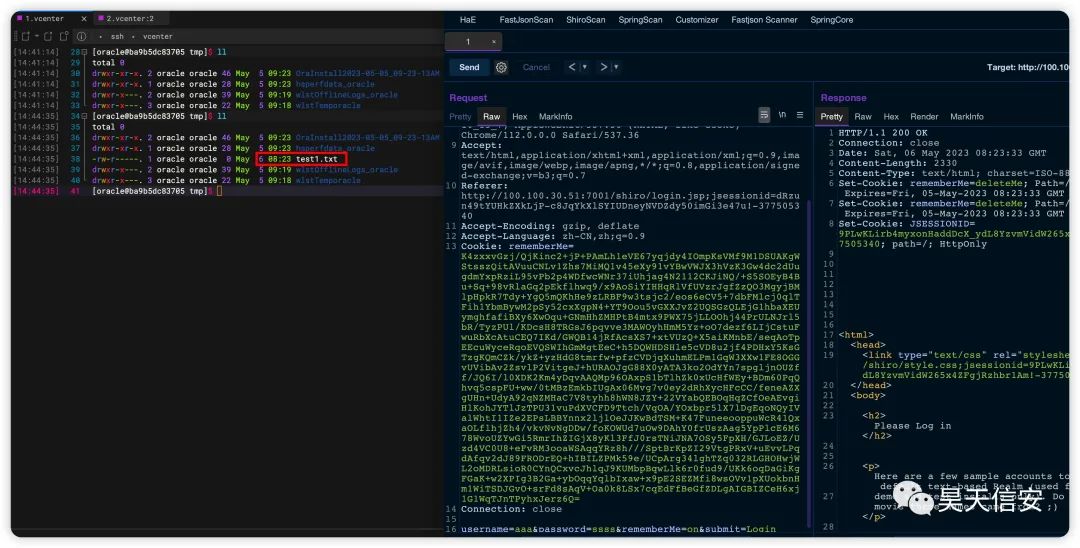Open Repeater settings gear icon
1080x548 pixels.
tap(501, 67)
